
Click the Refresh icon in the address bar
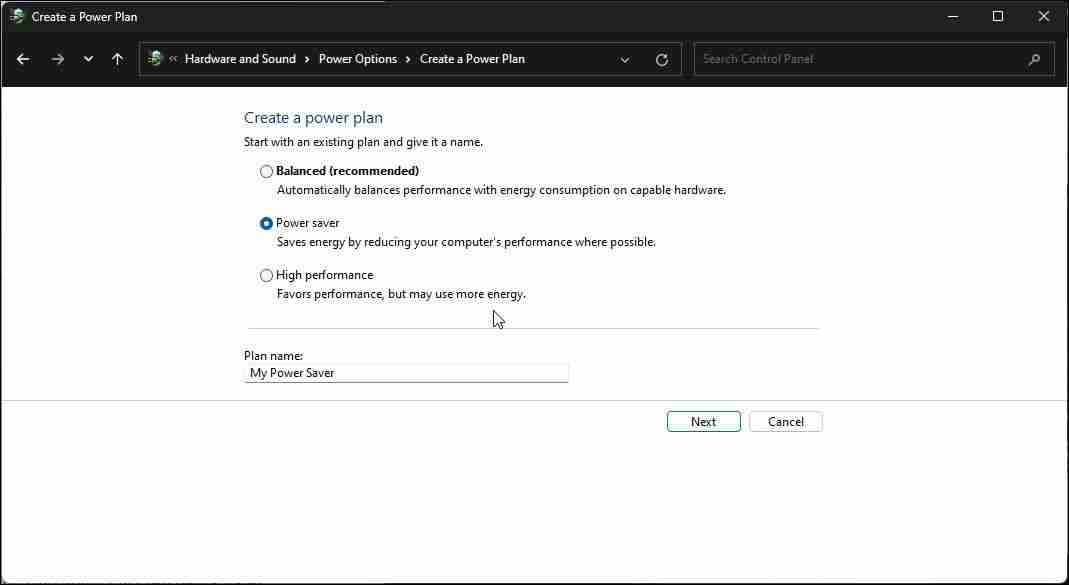click(661, 59)
